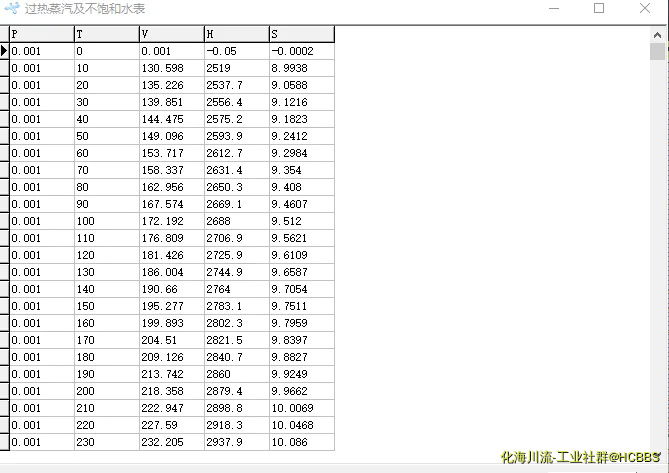Screen dimensions: 669x473
Task: Click the T column header
Action: click(107, 34)
